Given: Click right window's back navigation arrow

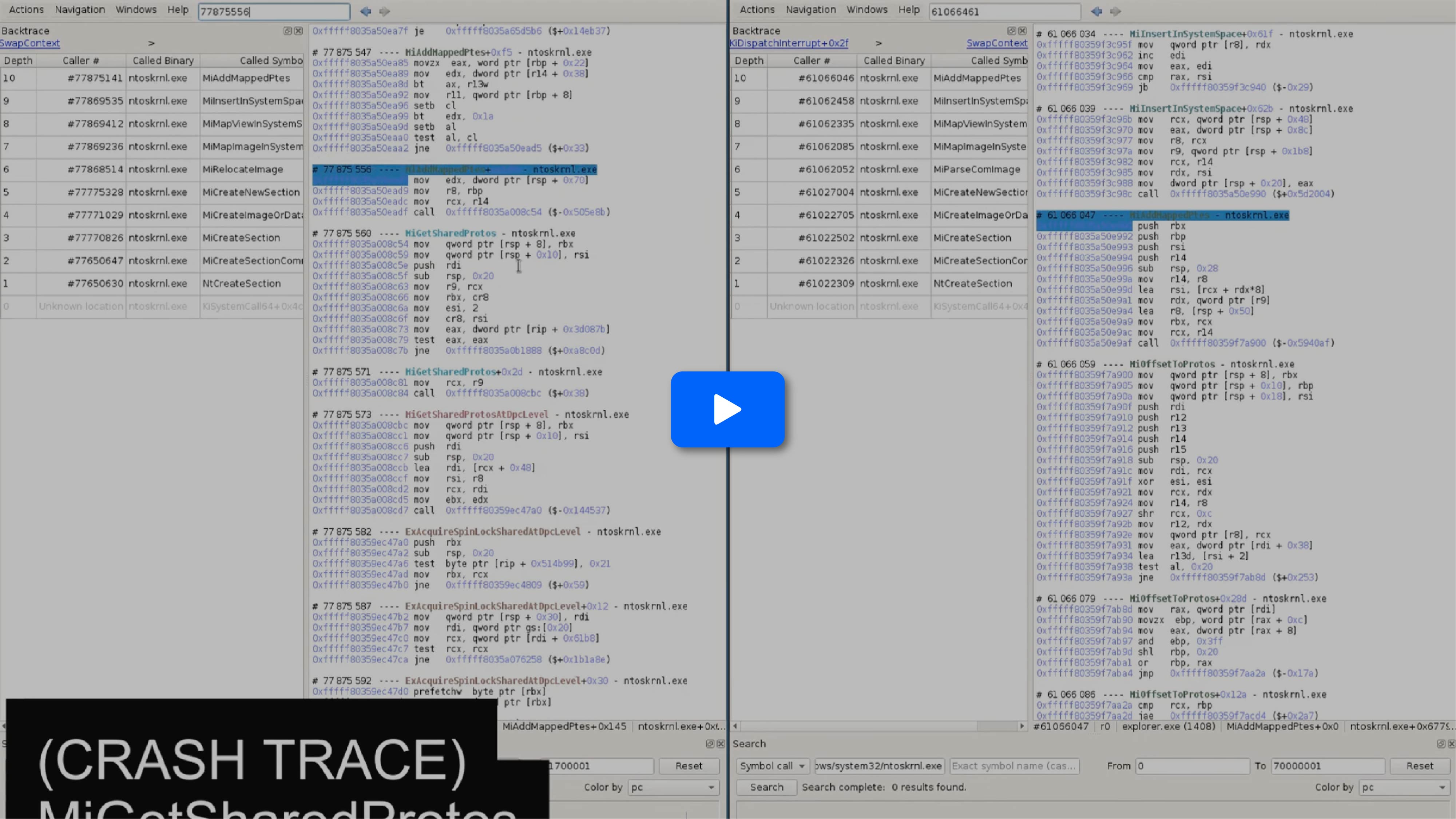Looking at the screenshot, I should 1096,11.
